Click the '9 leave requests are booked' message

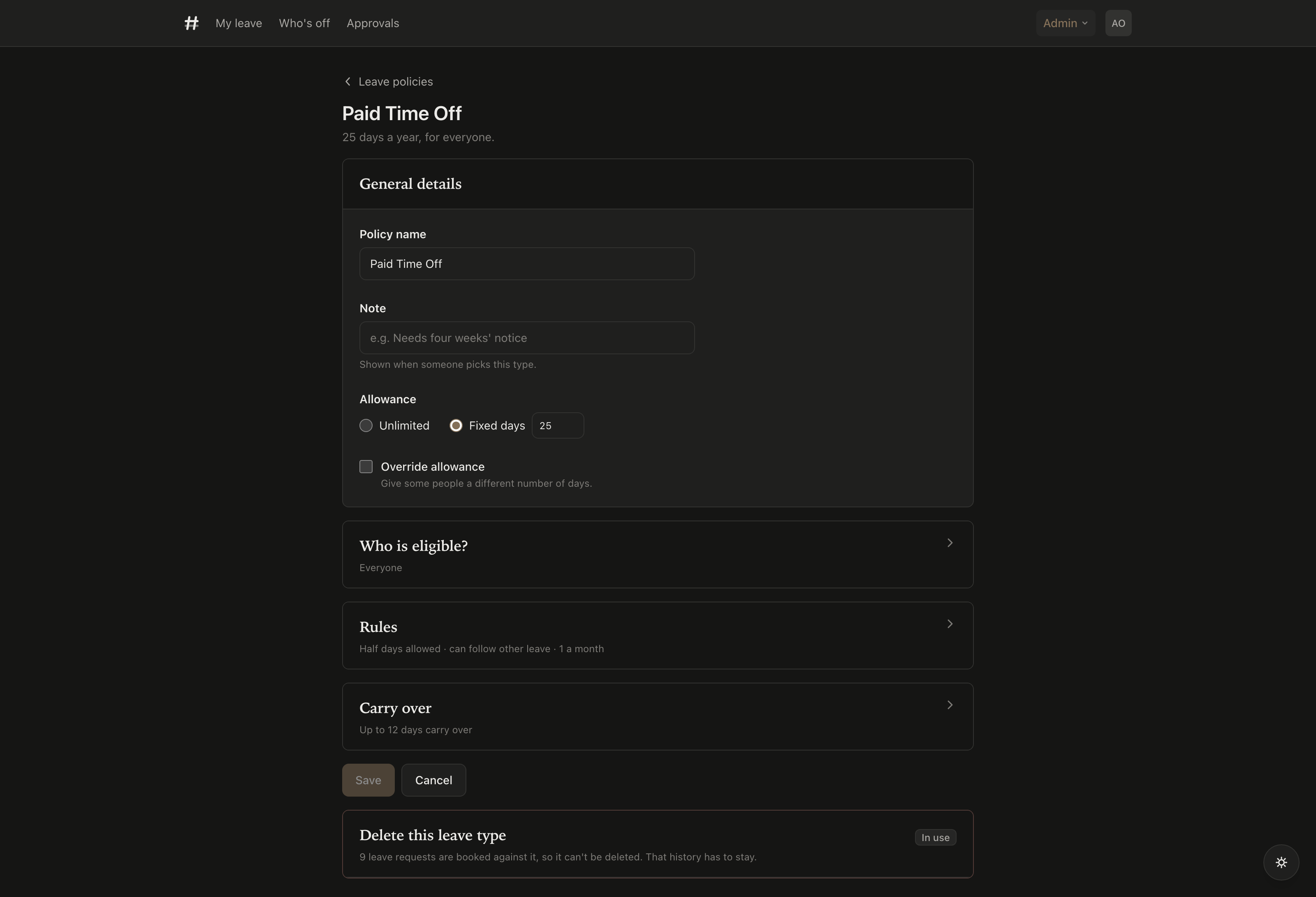(558, 857)
